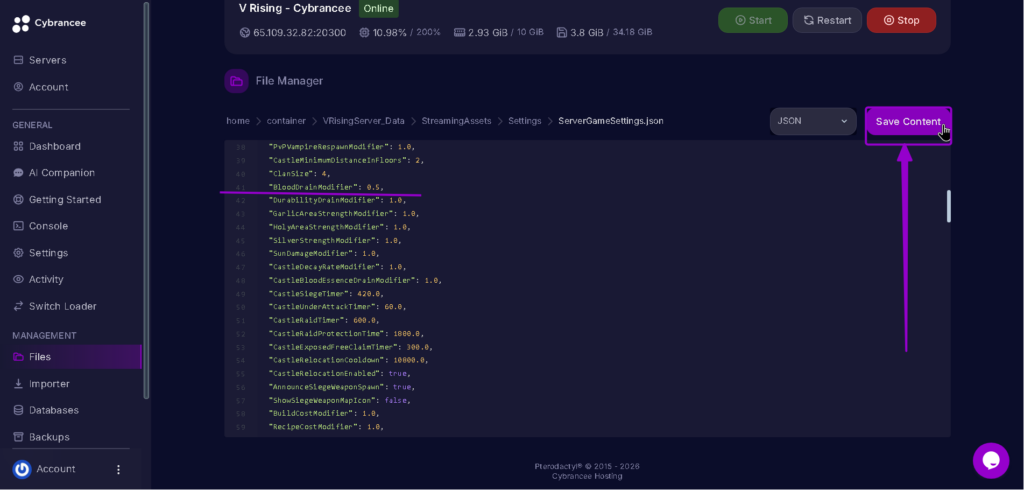
Task: Click the GarlicAreaStrengthModifier line
Action: tap(344, 214)
